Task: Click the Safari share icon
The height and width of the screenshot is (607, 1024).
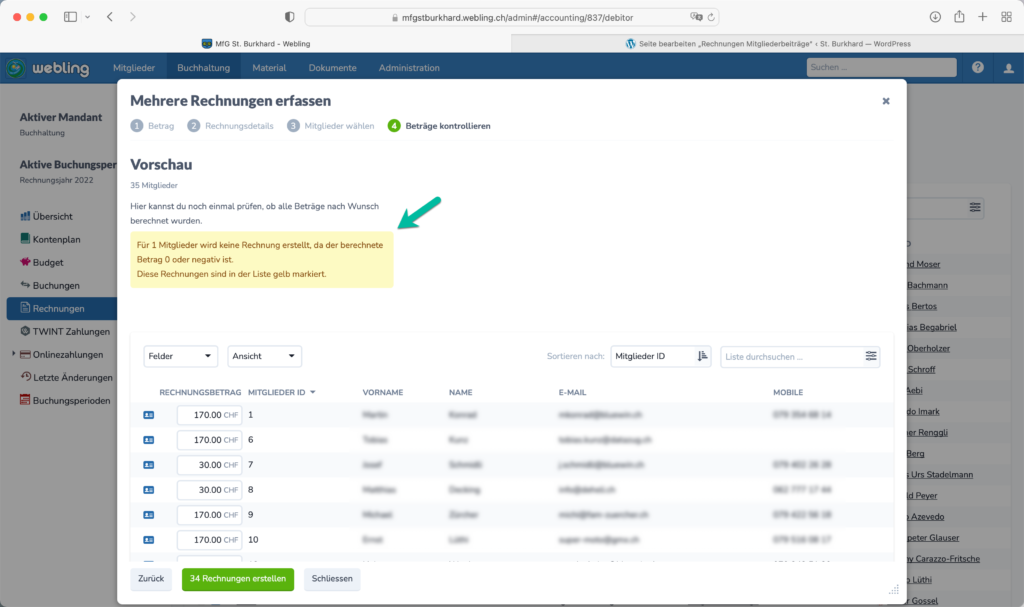Action: (959, 17)
